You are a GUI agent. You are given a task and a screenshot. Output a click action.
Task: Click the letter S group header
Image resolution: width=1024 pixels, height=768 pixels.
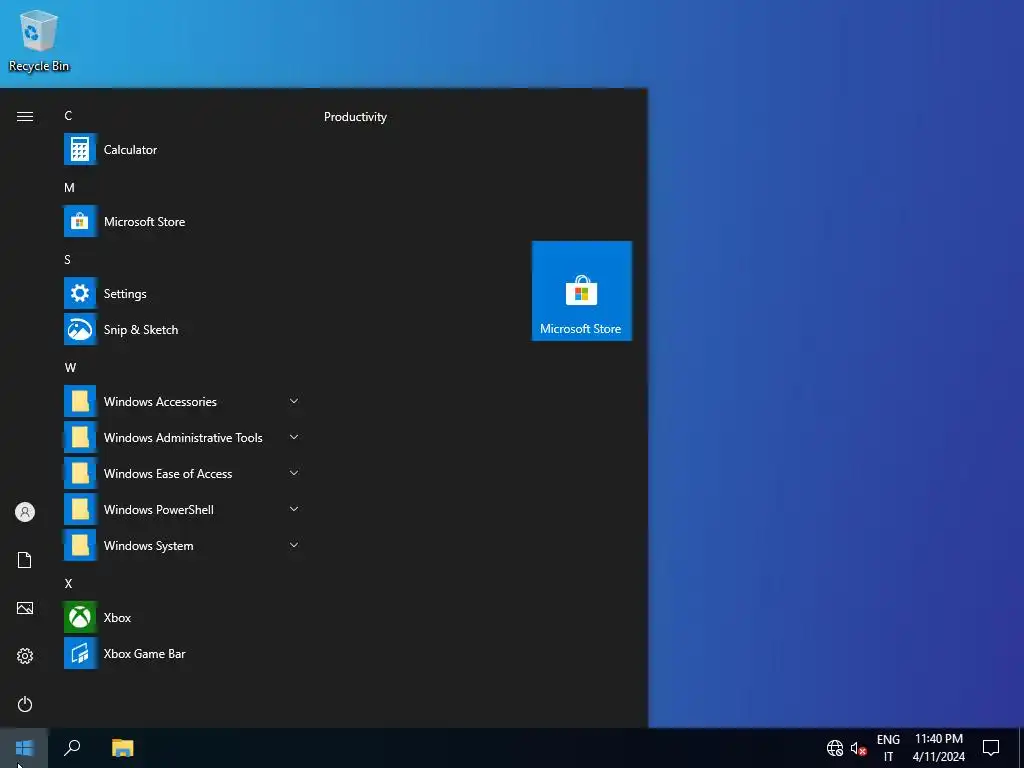click(67, 259)
